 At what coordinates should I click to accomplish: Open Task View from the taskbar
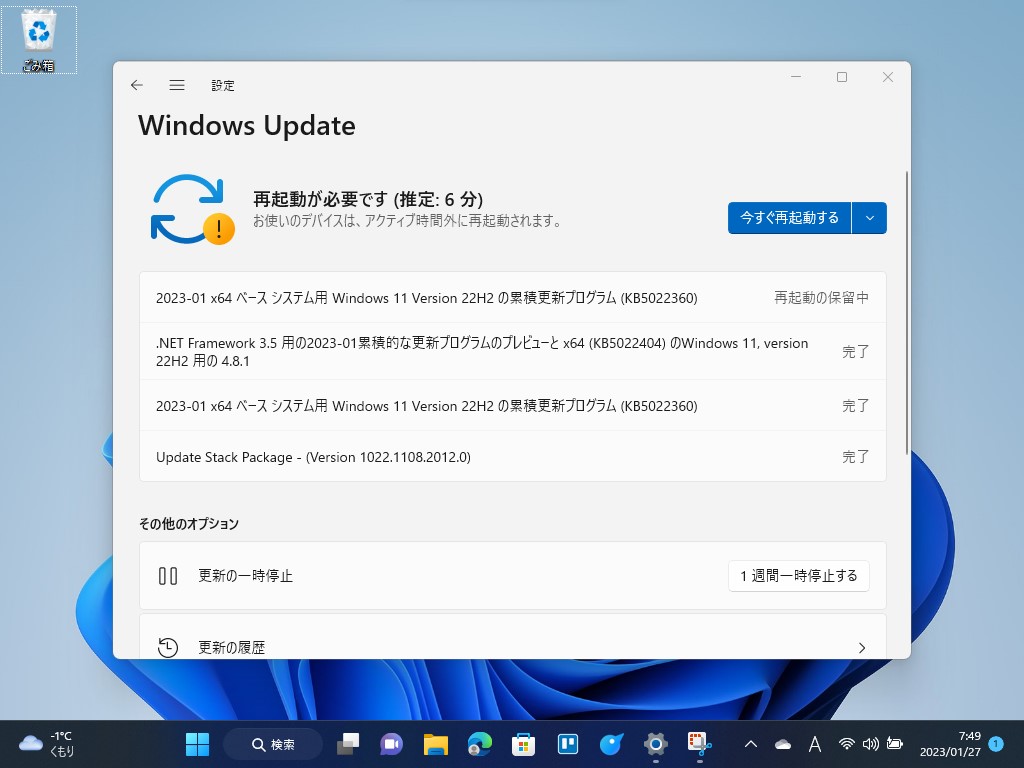click(348, 744)
